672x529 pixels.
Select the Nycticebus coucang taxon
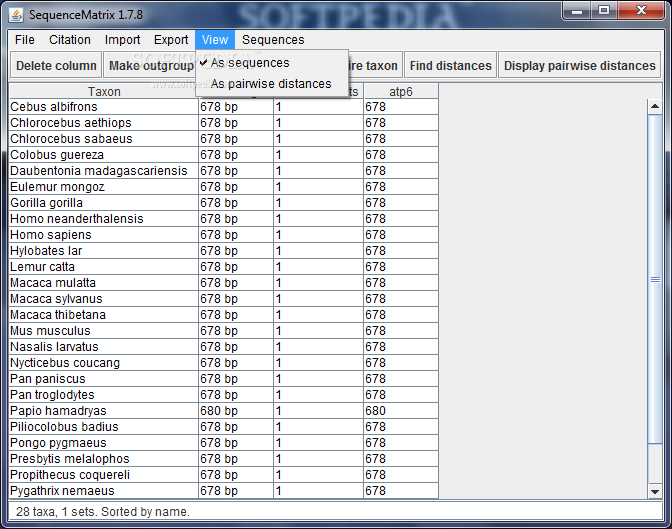(x=103, y=363)
